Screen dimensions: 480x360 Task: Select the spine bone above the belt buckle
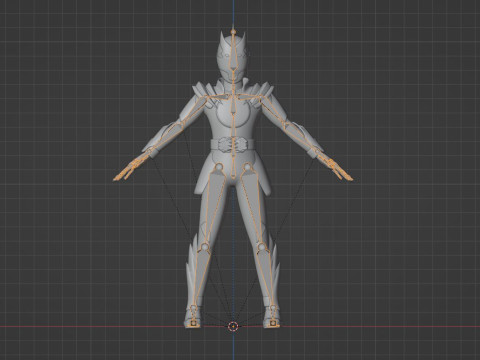[233, 126]
